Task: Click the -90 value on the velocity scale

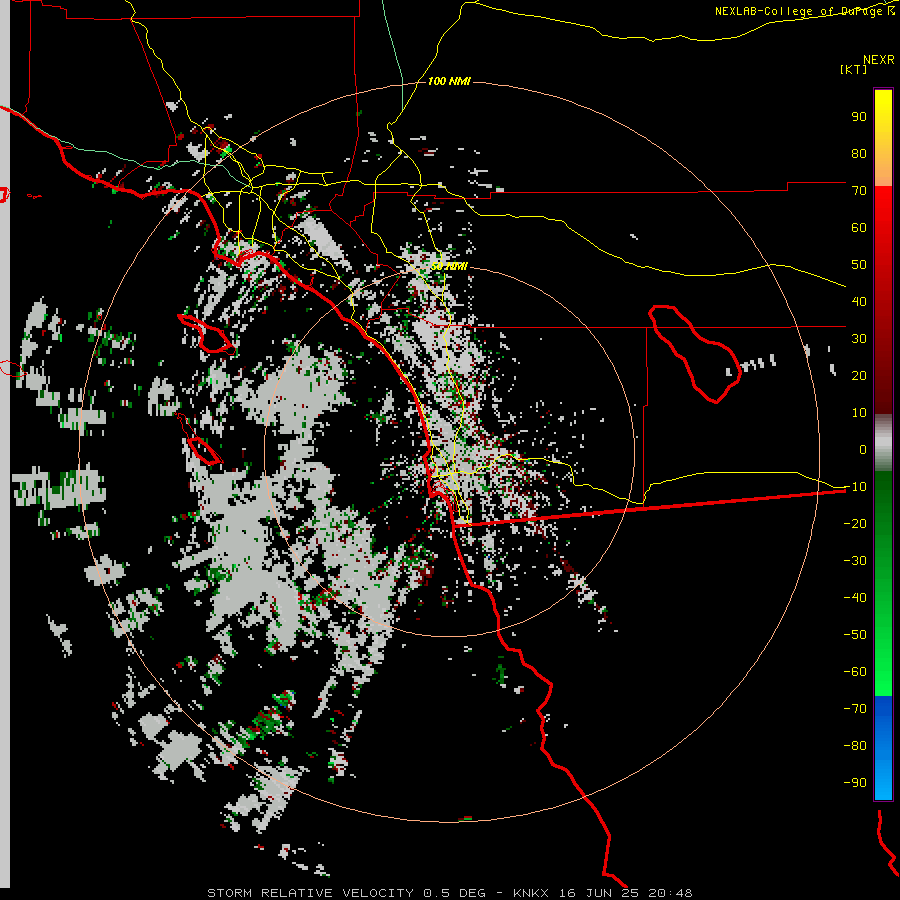Action: click(855, 782)
